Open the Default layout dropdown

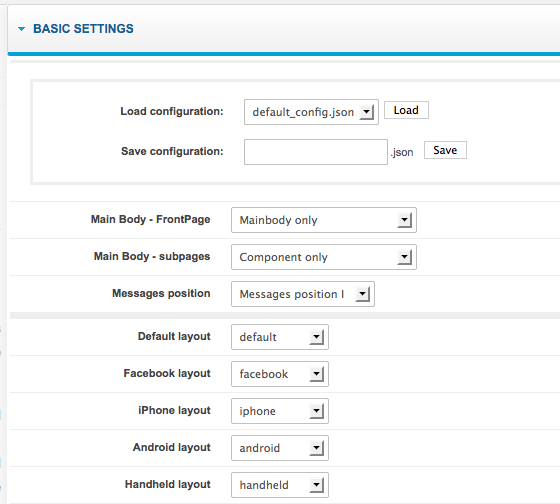click(x=280, y=337)
